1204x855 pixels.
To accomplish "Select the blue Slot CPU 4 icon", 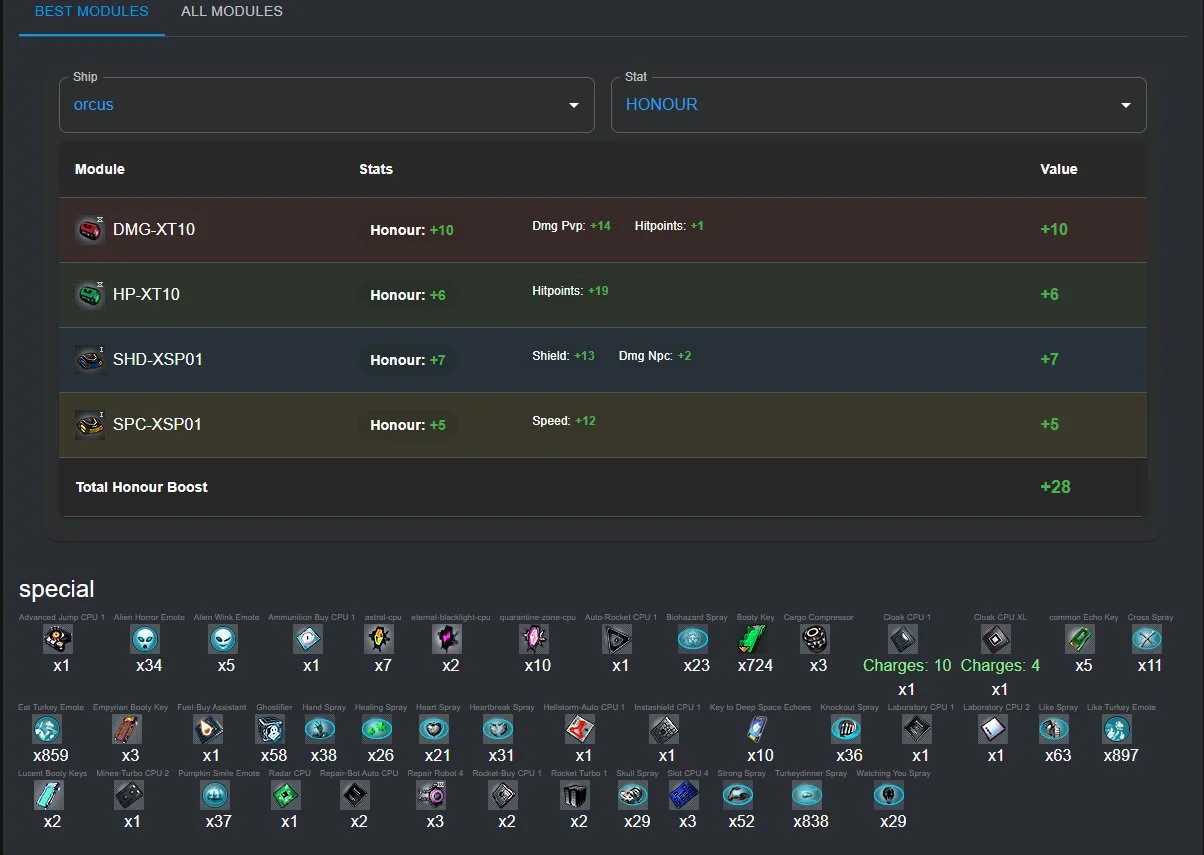I will pyautogui.click(x=686, y=796).
